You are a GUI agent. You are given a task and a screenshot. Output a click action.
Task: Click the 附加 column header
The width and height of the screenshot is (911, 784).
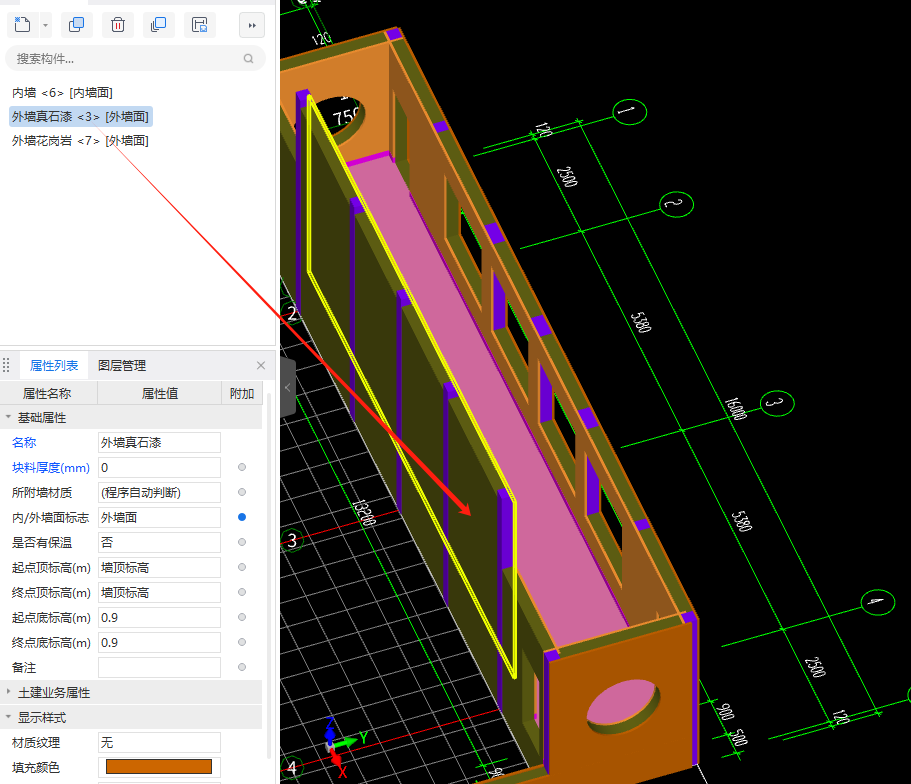pyautogui.click(x=242, y=393)
